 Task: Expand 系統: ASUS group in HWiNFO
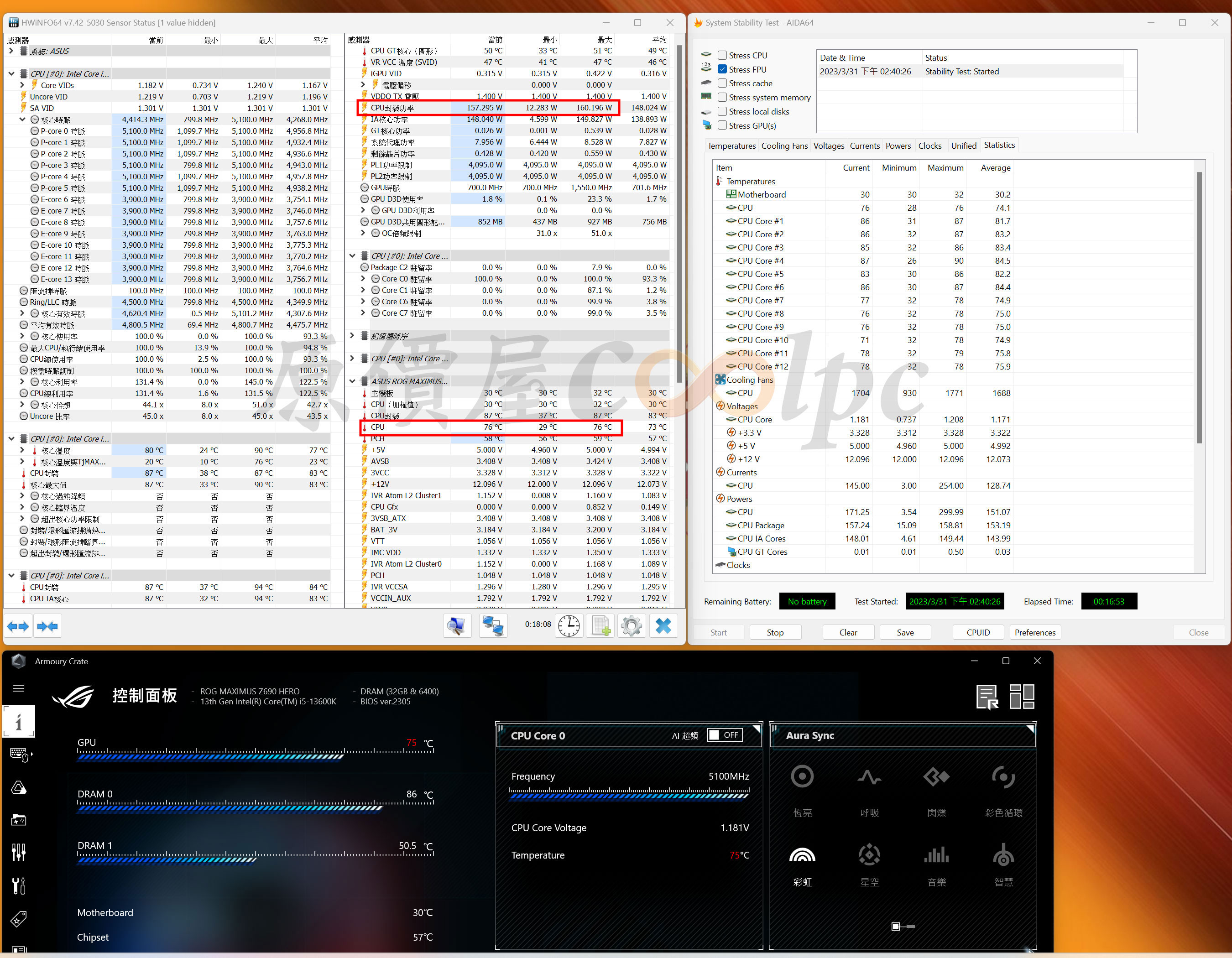click(11, 51)
